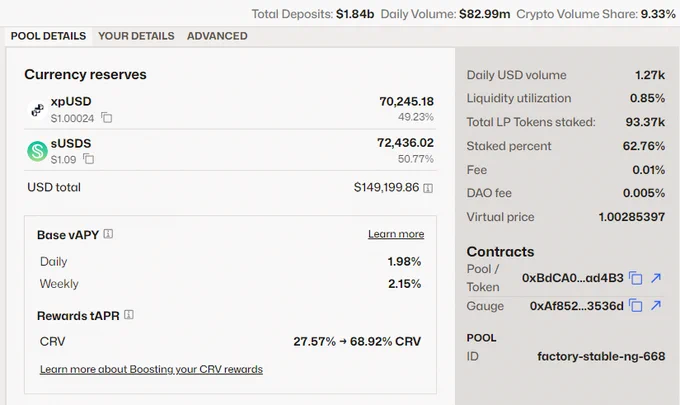Open the ADVANCED tab

(x=217, y=36)
